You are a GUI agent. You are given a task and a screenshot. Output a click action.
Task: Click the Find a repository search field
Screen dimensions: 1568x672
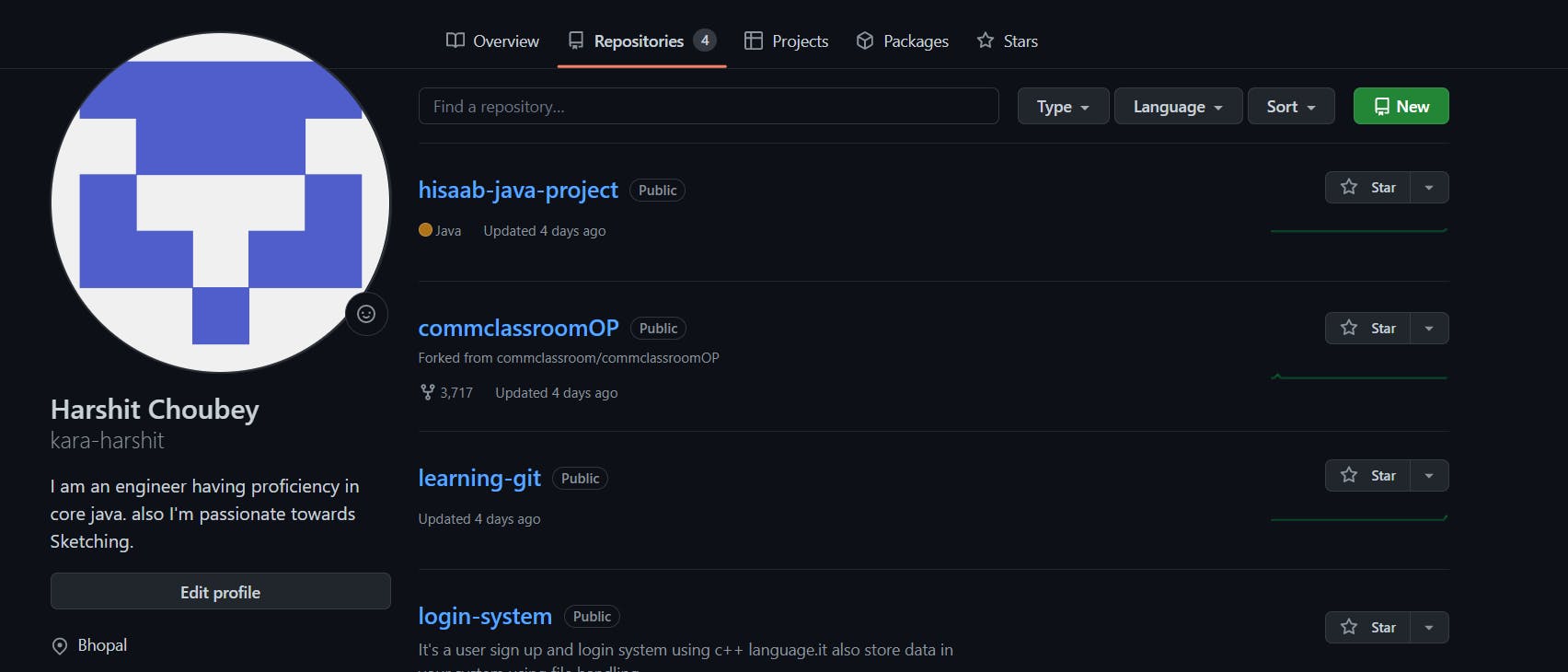[x=709, y=106]
